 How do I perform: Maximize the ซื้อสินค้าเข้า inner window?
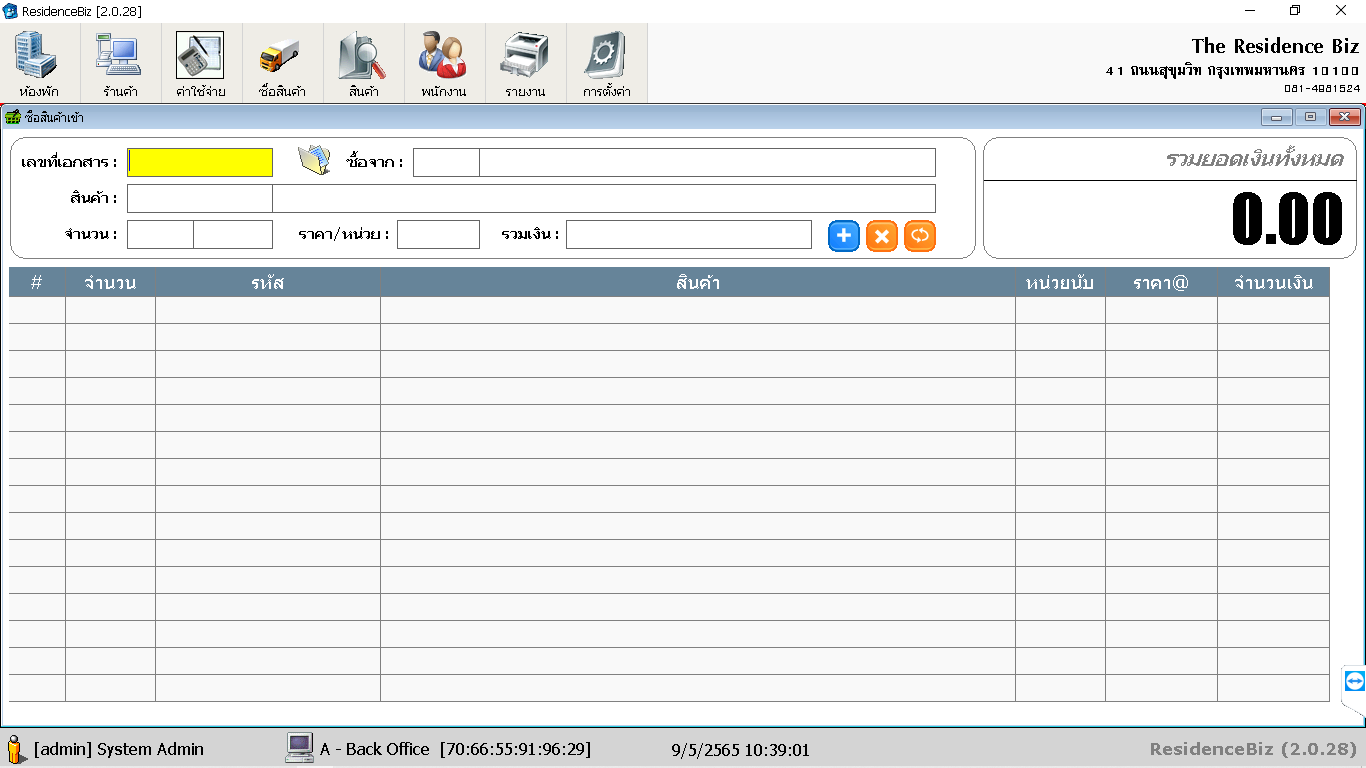1310,117
